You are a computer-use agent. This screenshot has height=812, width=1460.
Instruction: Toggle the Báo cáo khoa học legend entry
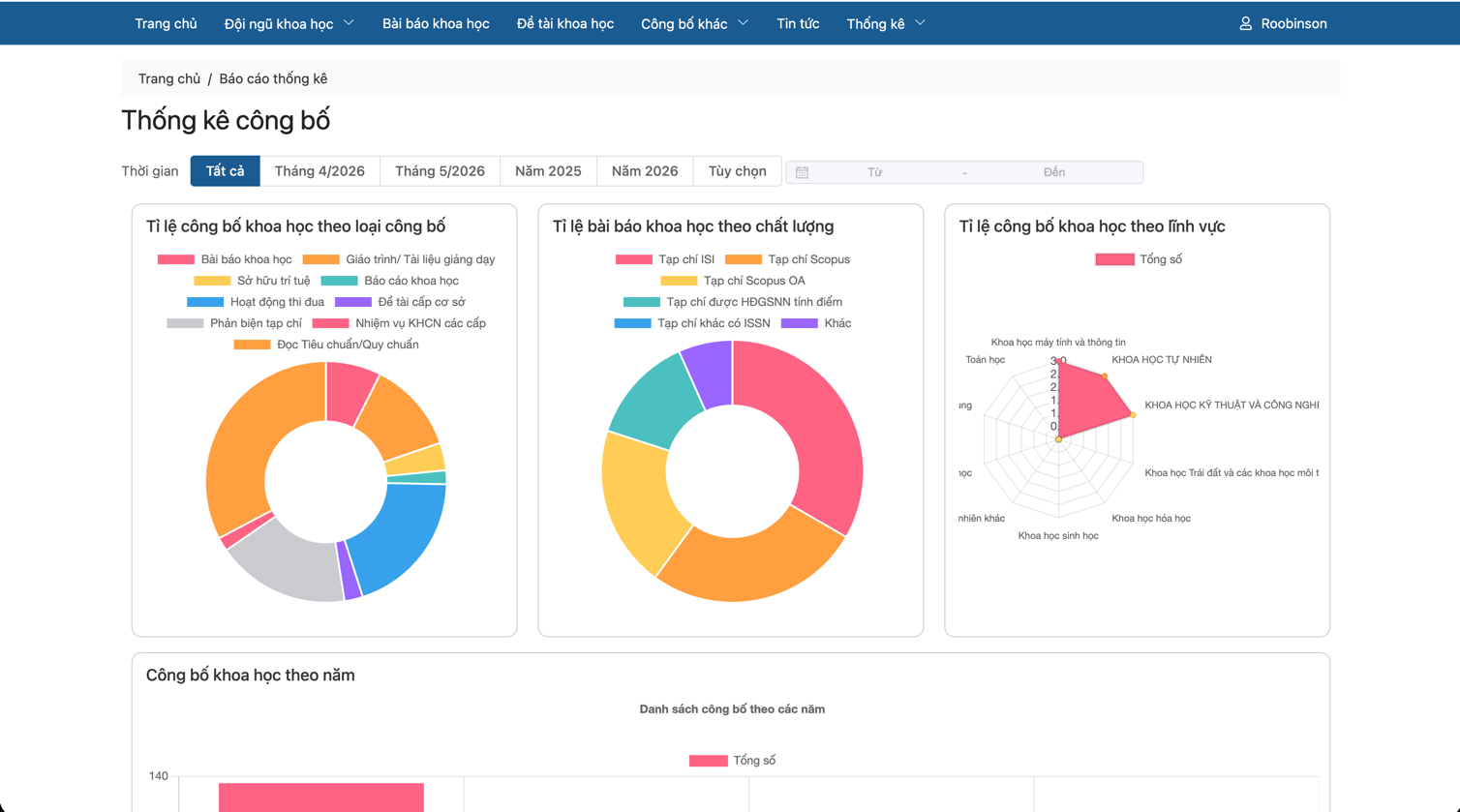[x=389, y=281]
